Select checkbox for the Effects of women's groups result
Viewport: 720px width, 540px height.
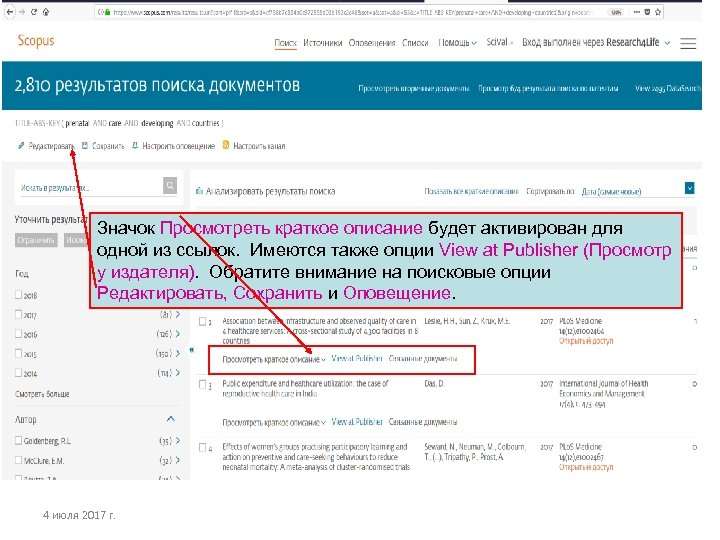pos(202,447)
